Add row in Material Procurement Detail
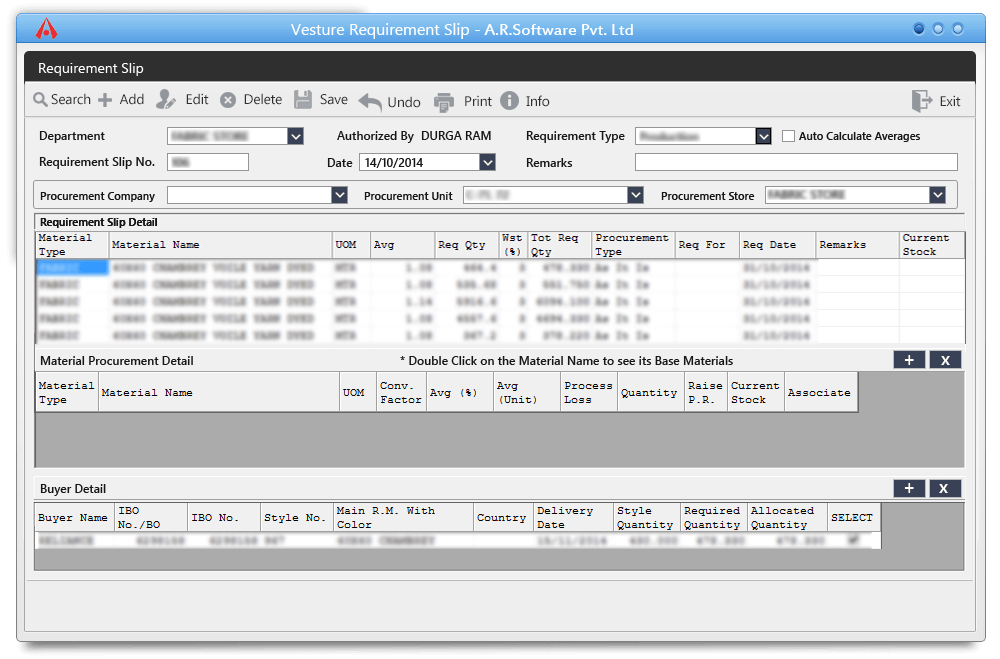 (909, 360)
